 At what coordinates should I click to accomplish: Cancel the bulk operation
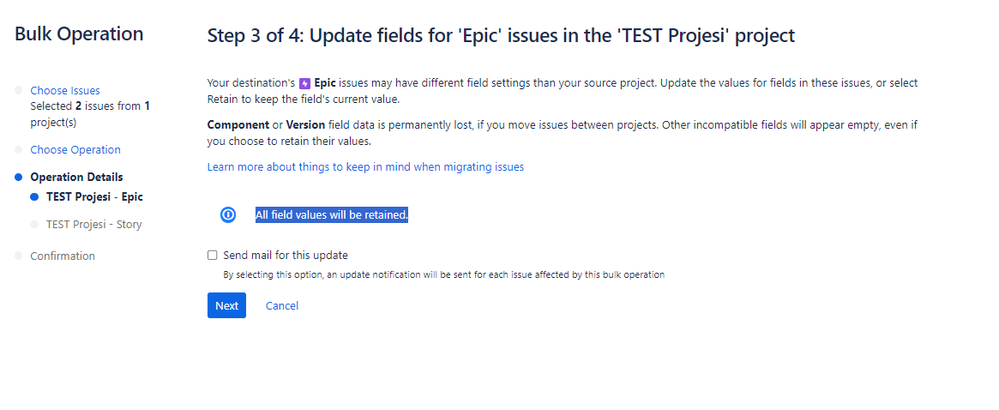point(282,306)
